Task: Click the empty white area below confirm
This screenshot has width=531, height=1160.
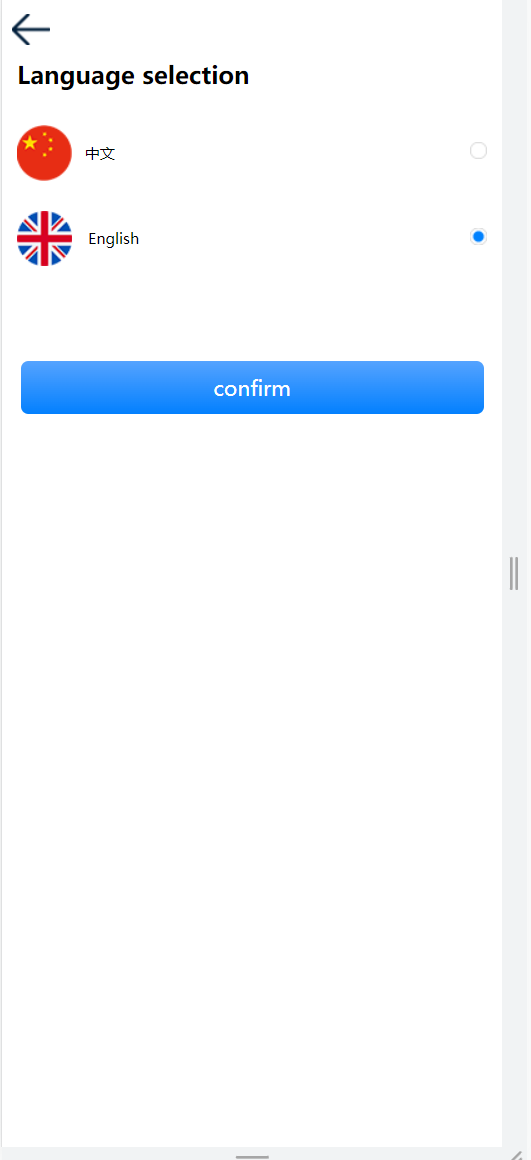Action: pyautogui.click(x=251, y=740)
